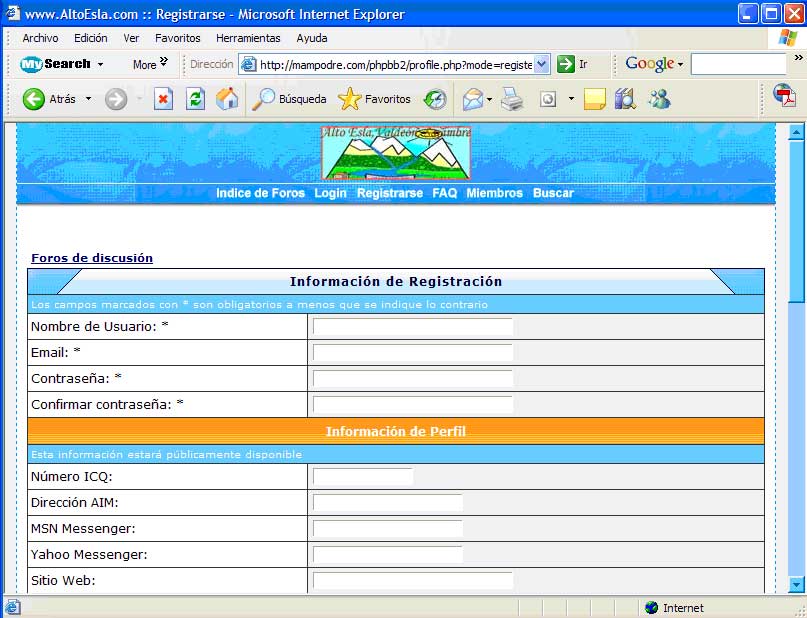Expand the address bar URL dropdown
This screenshot has height=618, width=807.
tap(542, 64)
